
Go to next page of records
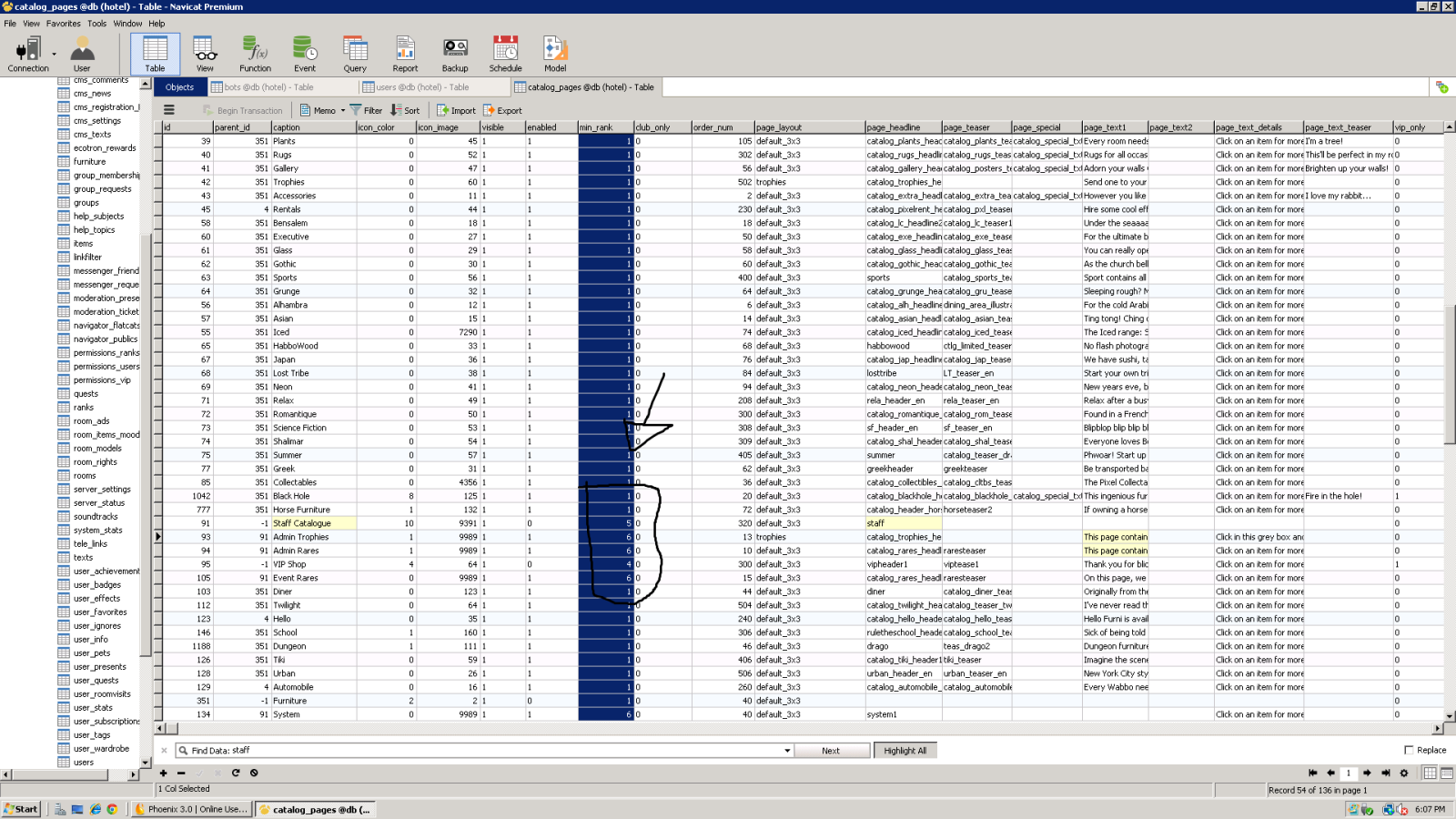[x=1367, y=773]
